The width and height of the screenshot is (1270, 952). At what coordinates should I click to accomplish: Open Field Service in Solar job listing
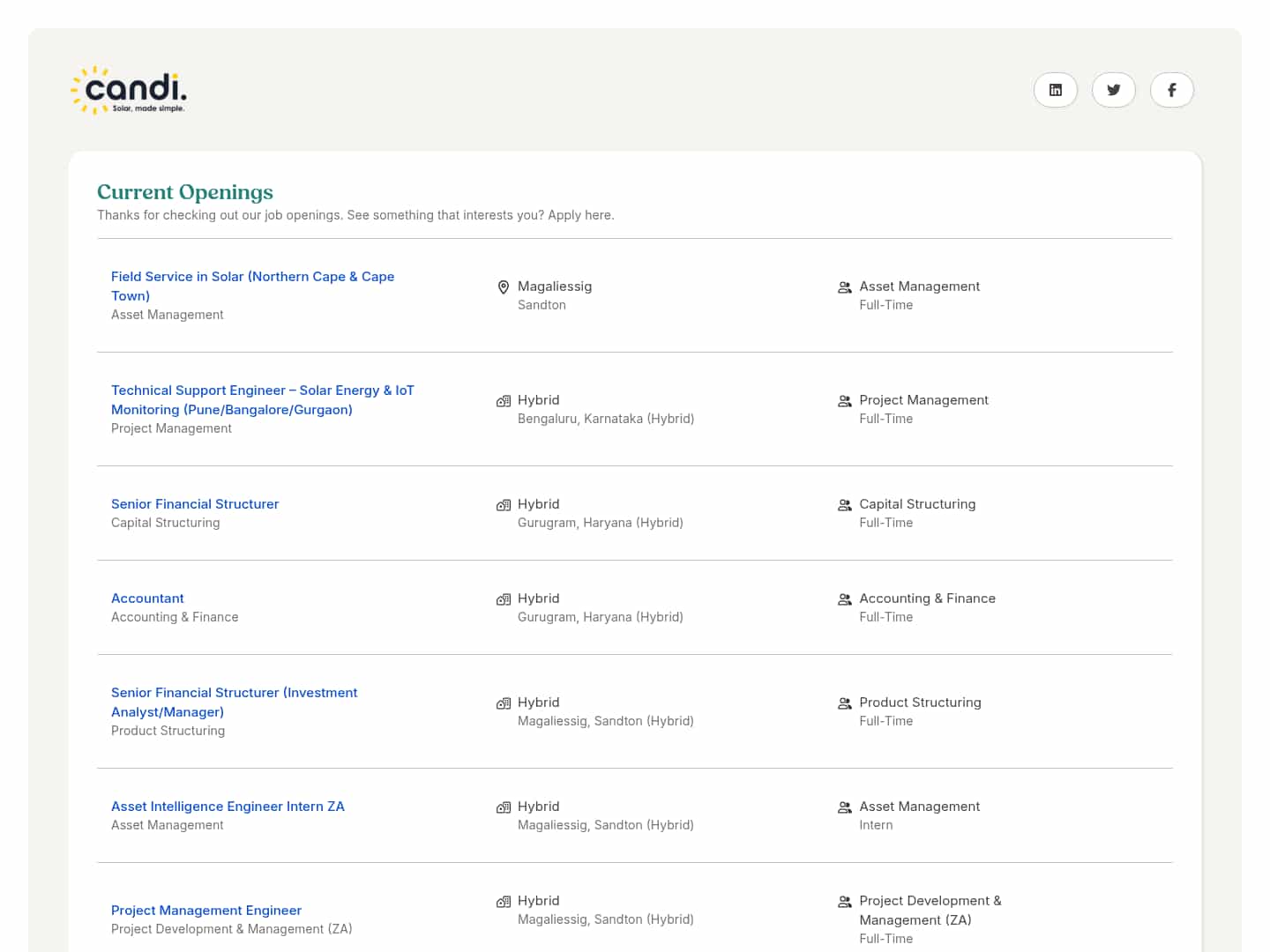pyautogui.click(x=252, y=286)
